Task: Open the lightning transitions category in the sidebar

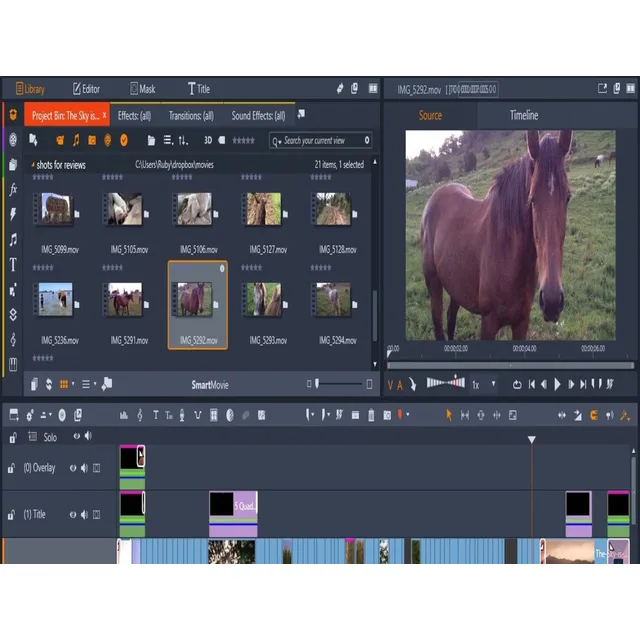Action: (x=13, y=214)
